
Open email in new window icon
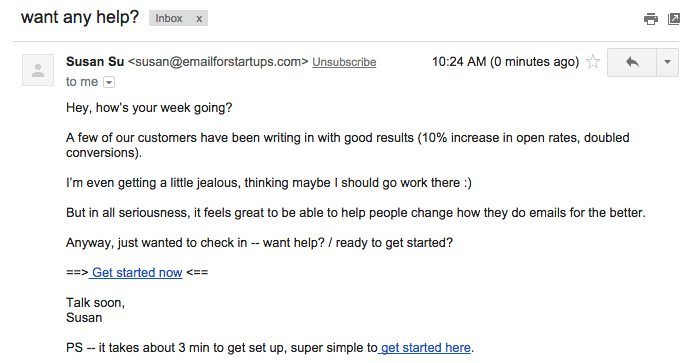click(x=674, y=19)
